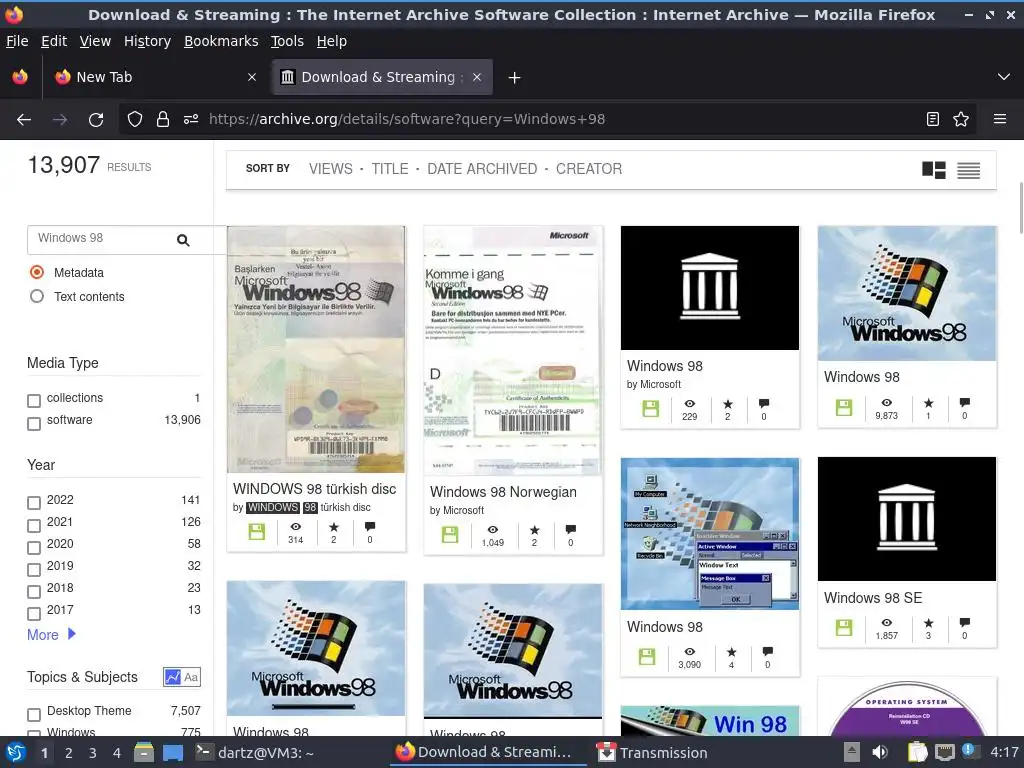Sort results by CREATOR

tap(588, 169)
